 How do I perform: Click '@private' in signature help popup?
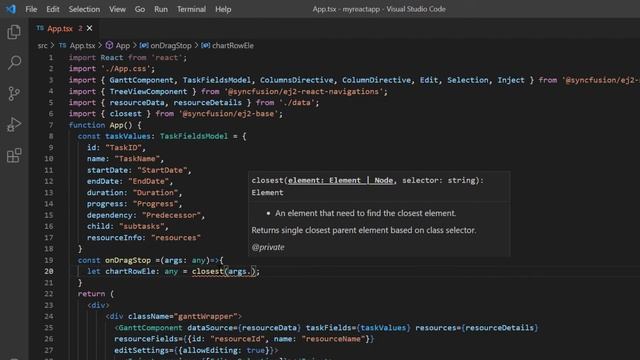click(268, 247)
